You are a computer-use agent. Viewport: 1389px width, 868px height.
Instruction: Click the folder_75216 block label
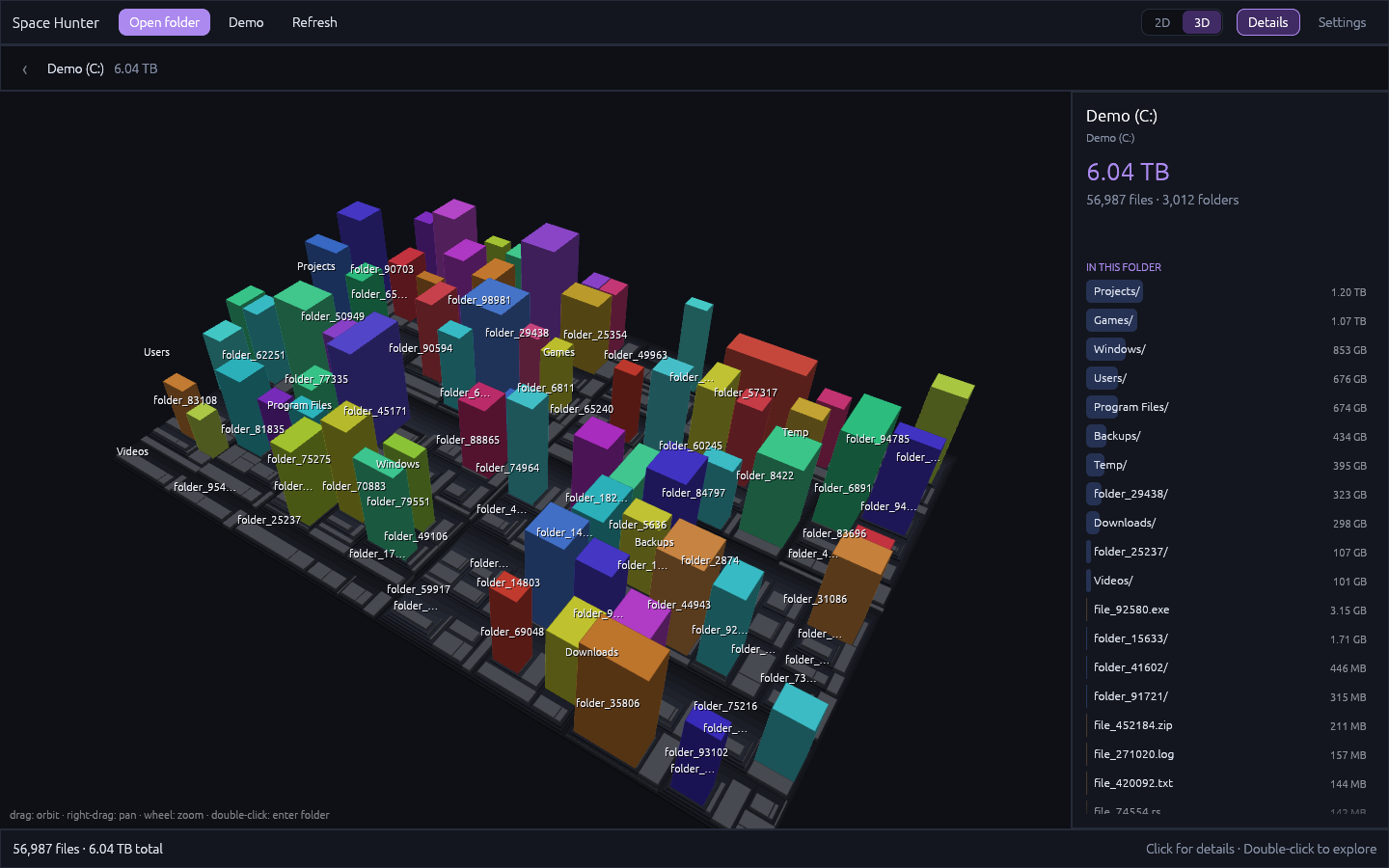[725, 706]
